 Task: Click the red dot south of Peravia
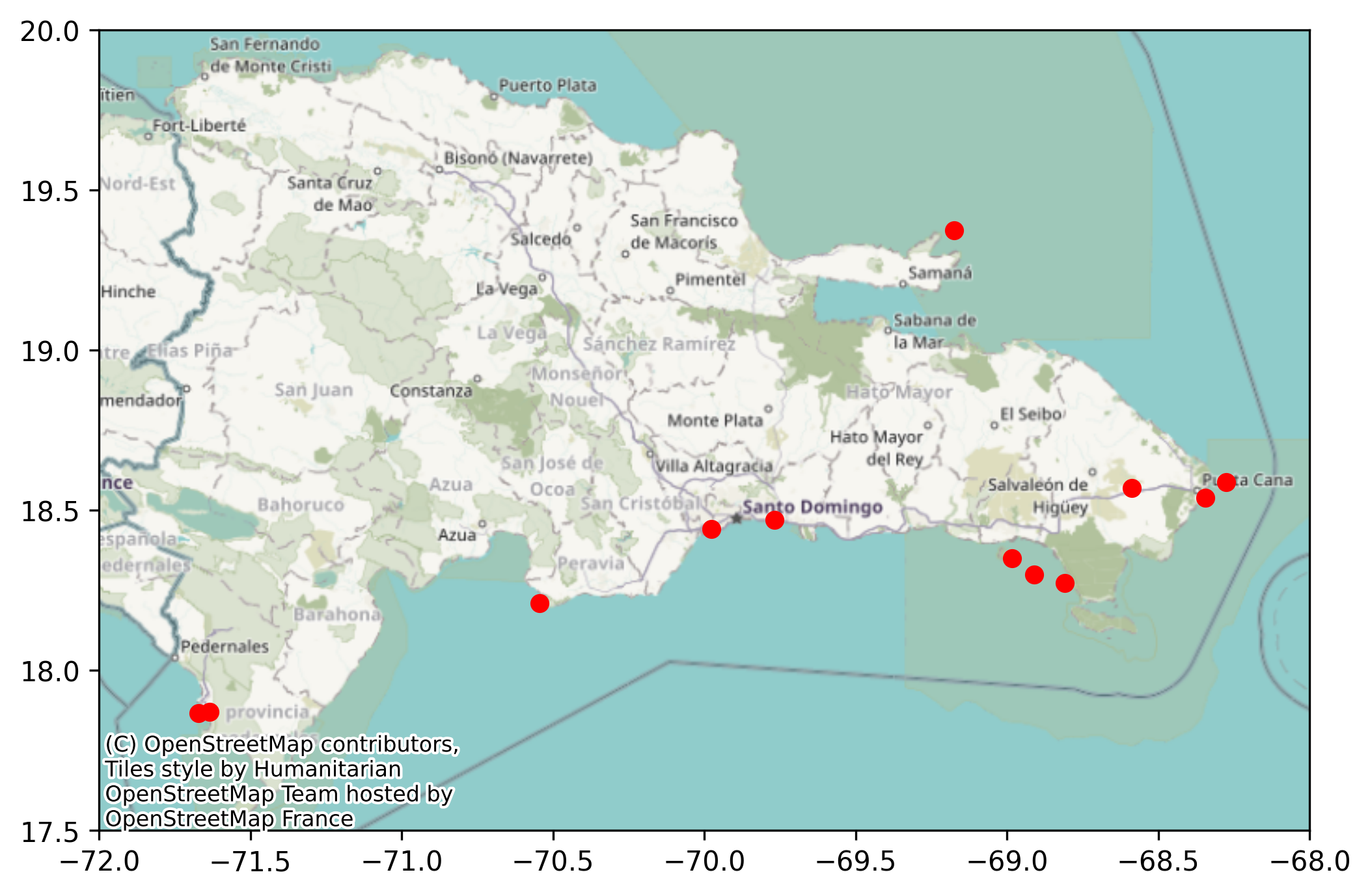[540, 603]
